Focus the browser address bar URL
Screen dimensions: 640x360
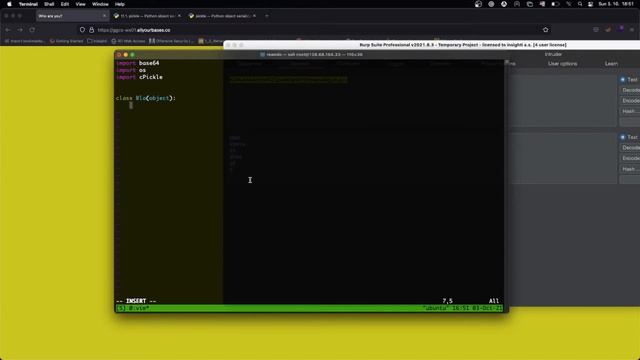point(134,30)
